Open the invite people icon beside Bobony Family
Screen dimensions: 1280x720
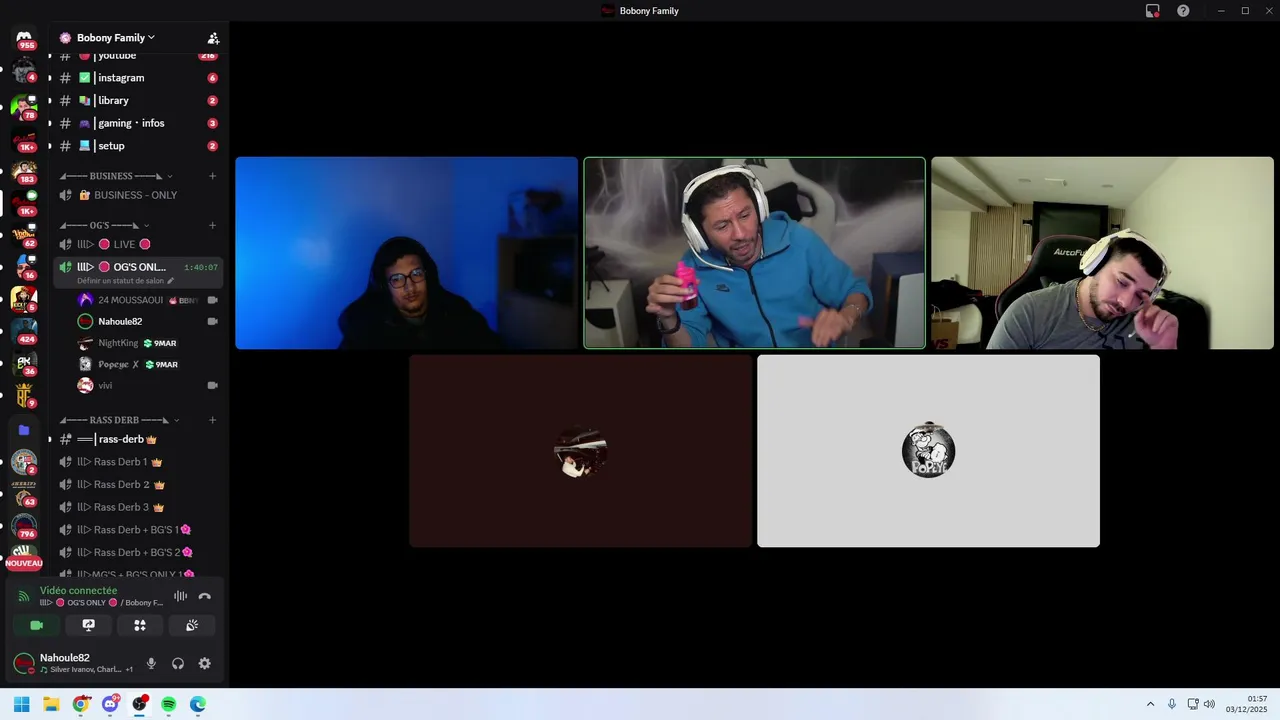213,38
